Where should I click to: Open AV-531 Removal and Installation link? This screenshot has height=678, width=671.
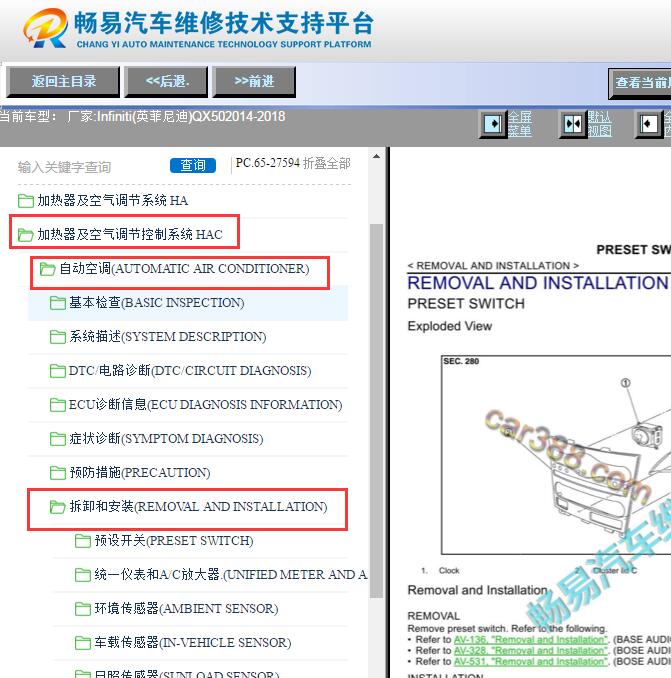[531, 662]
